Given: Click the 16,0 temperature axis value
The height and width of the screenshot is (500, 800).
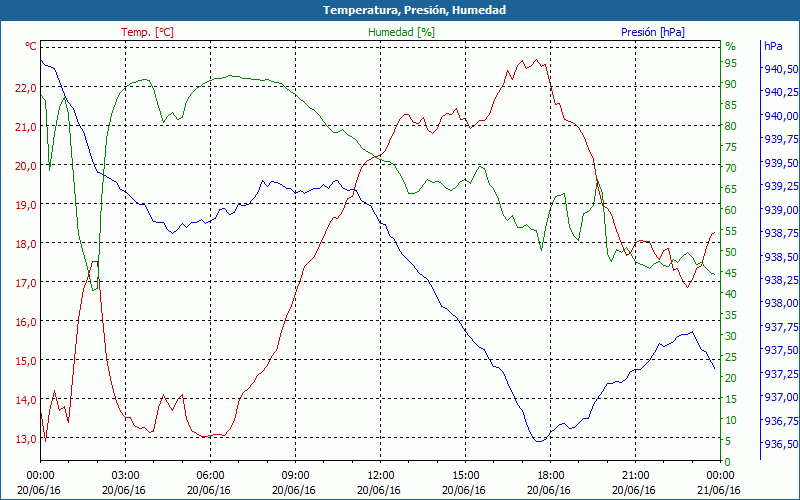Looking at the screenshot, I should coord(26,322).
